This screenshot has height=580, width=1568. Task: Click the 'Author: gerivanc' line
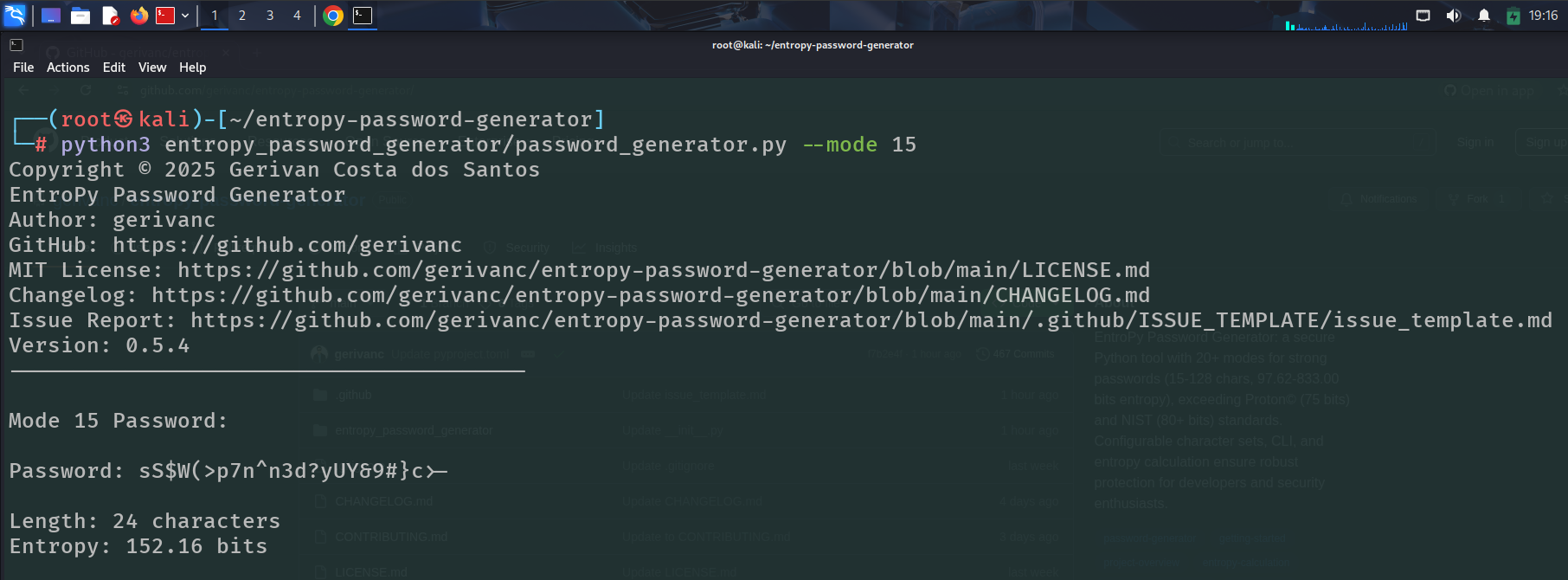point(112,220)
